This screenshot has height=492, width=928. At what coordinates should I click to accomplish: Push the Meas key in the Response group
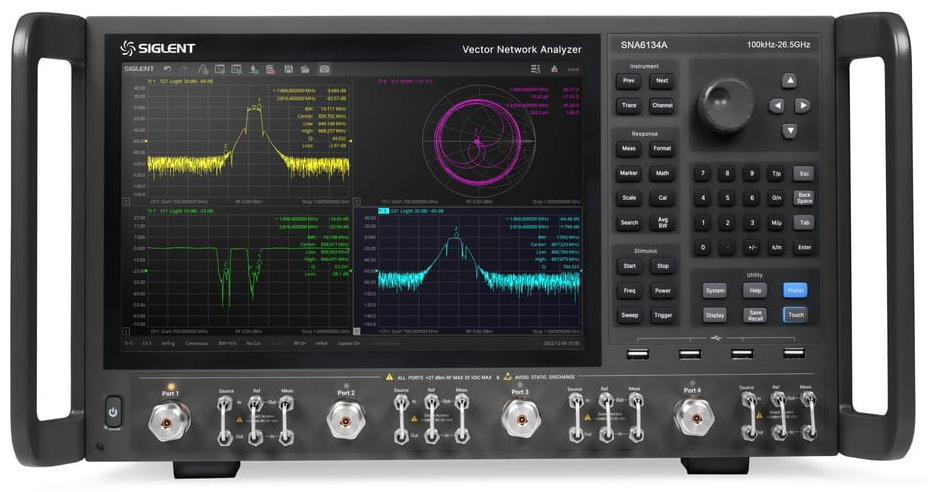coord(629,149)
